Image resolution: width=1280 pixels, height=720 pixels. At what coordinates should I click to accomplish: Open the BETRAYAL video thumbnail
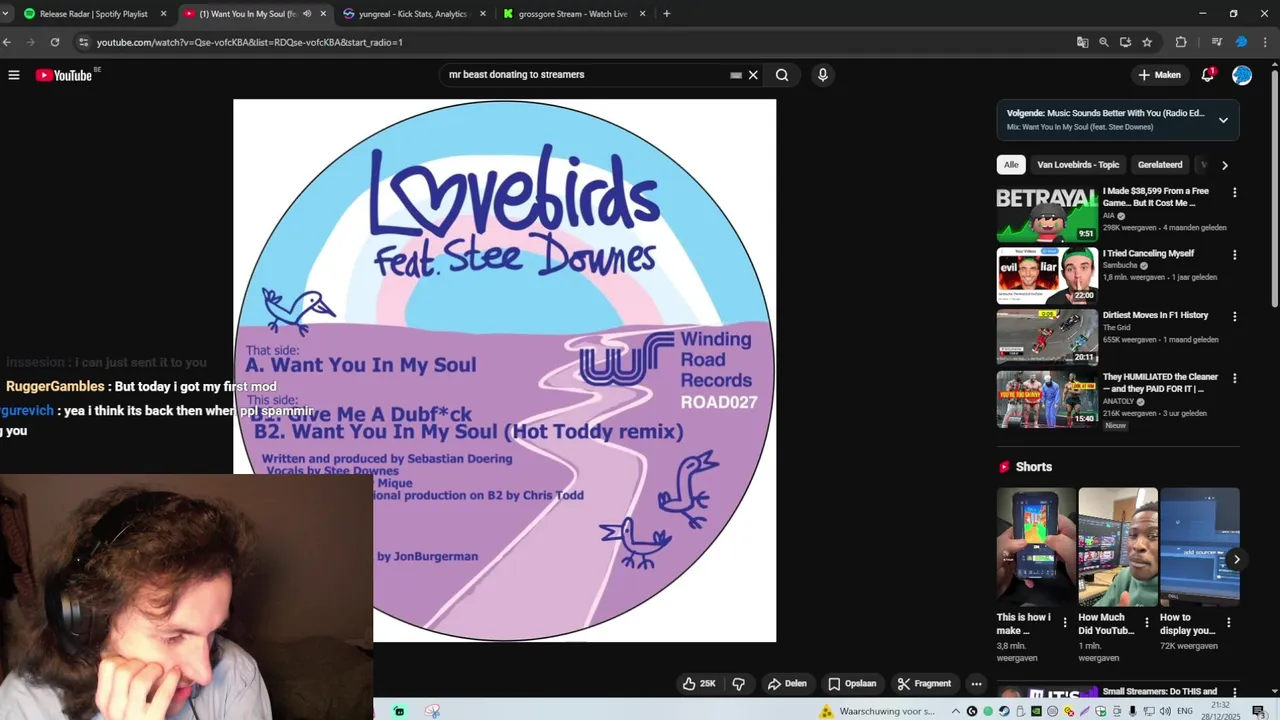coord(1047,213)
